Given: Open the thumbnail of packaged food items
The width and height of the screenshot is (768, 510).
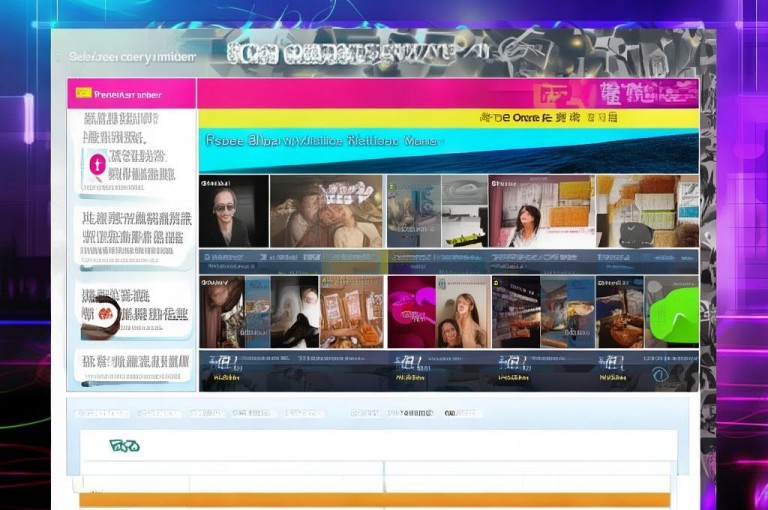Looking at the screenshot, I should point(352,312).
